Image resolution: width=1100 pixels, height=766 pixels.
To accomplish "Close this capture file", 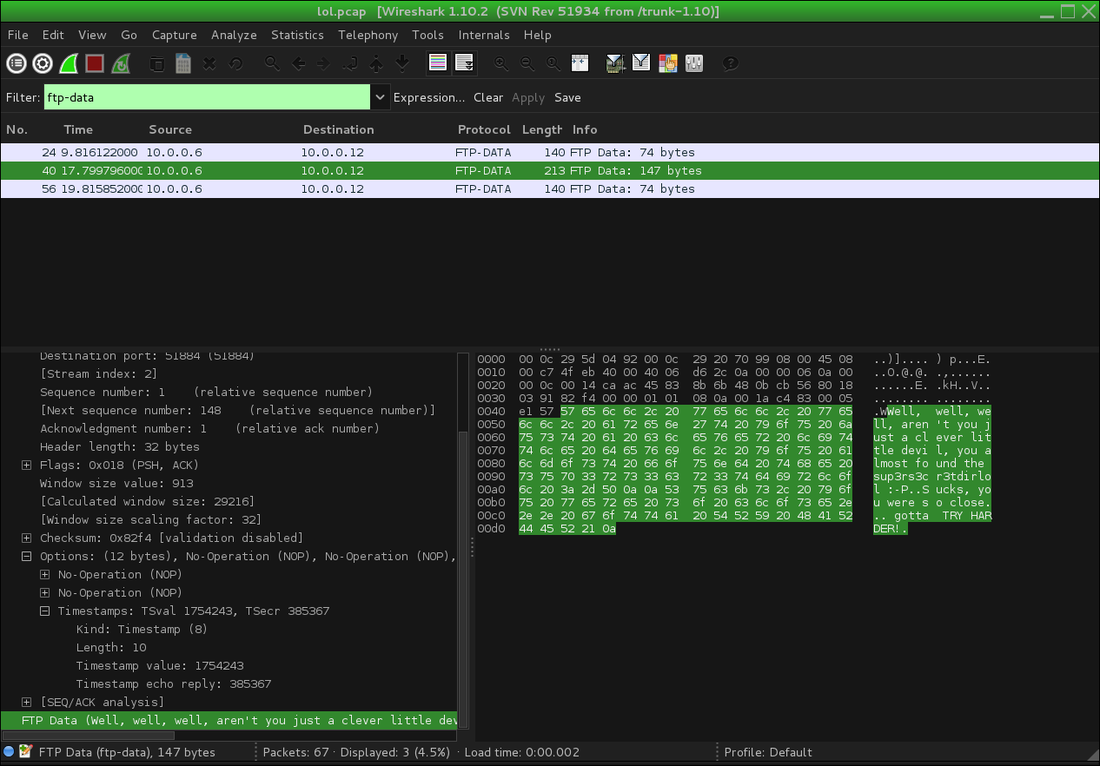I will coord(209,64).
